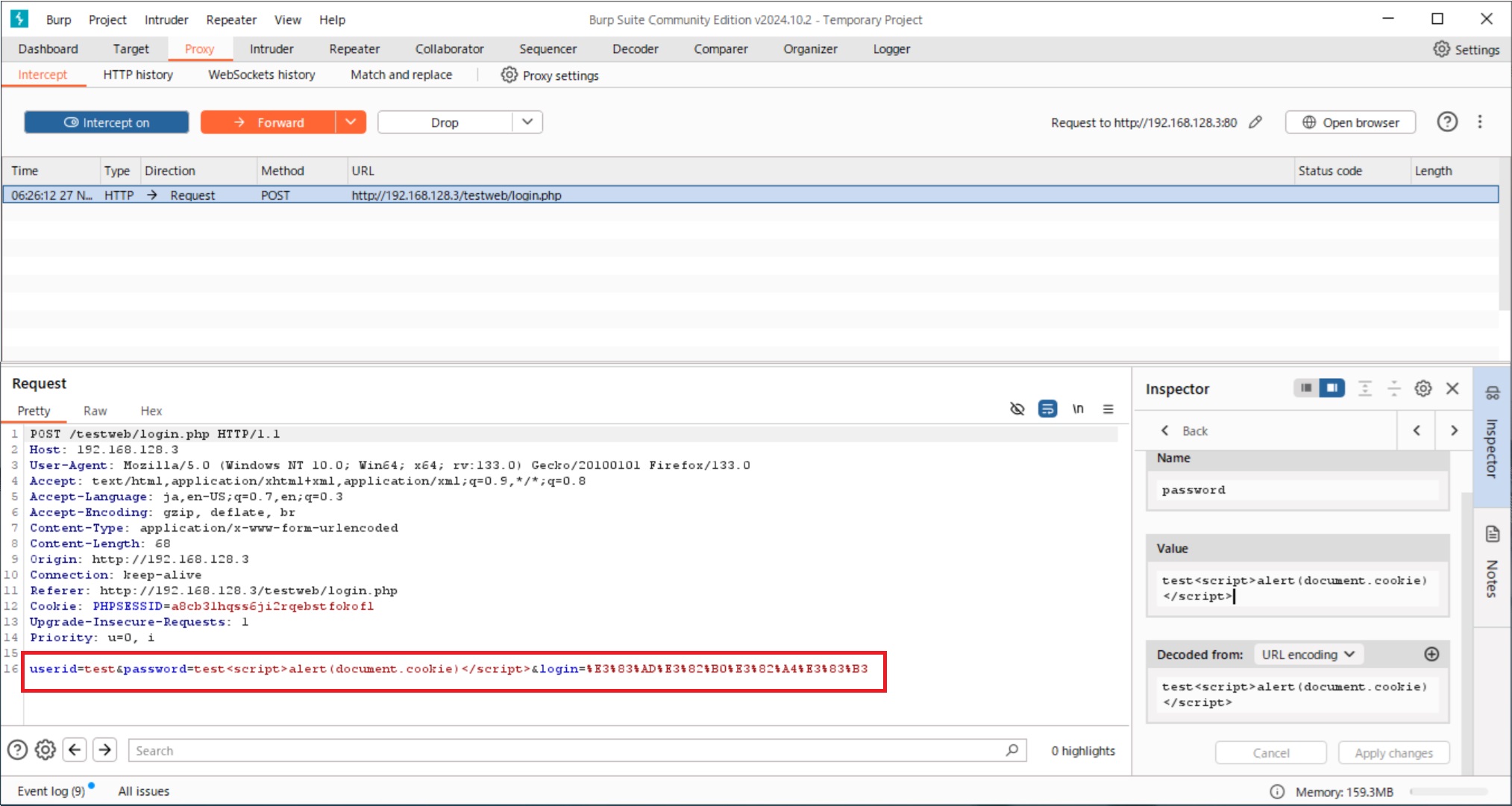Jump to previous search match arrow
The width and height of the screenshot is (1512, 806).
pos(75,750)
